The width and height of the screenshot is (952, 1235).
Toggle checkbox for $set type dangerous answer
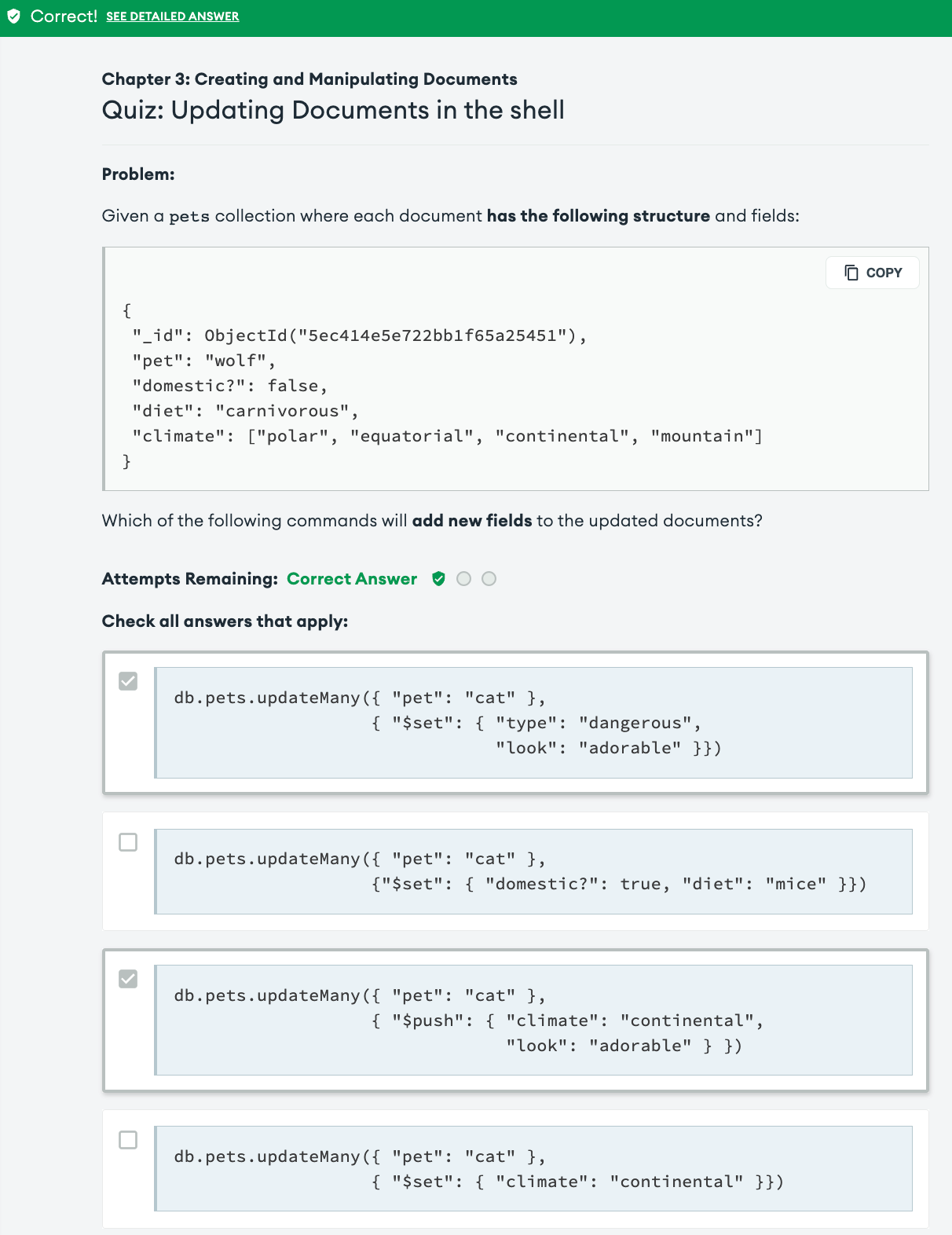[128, 680]
